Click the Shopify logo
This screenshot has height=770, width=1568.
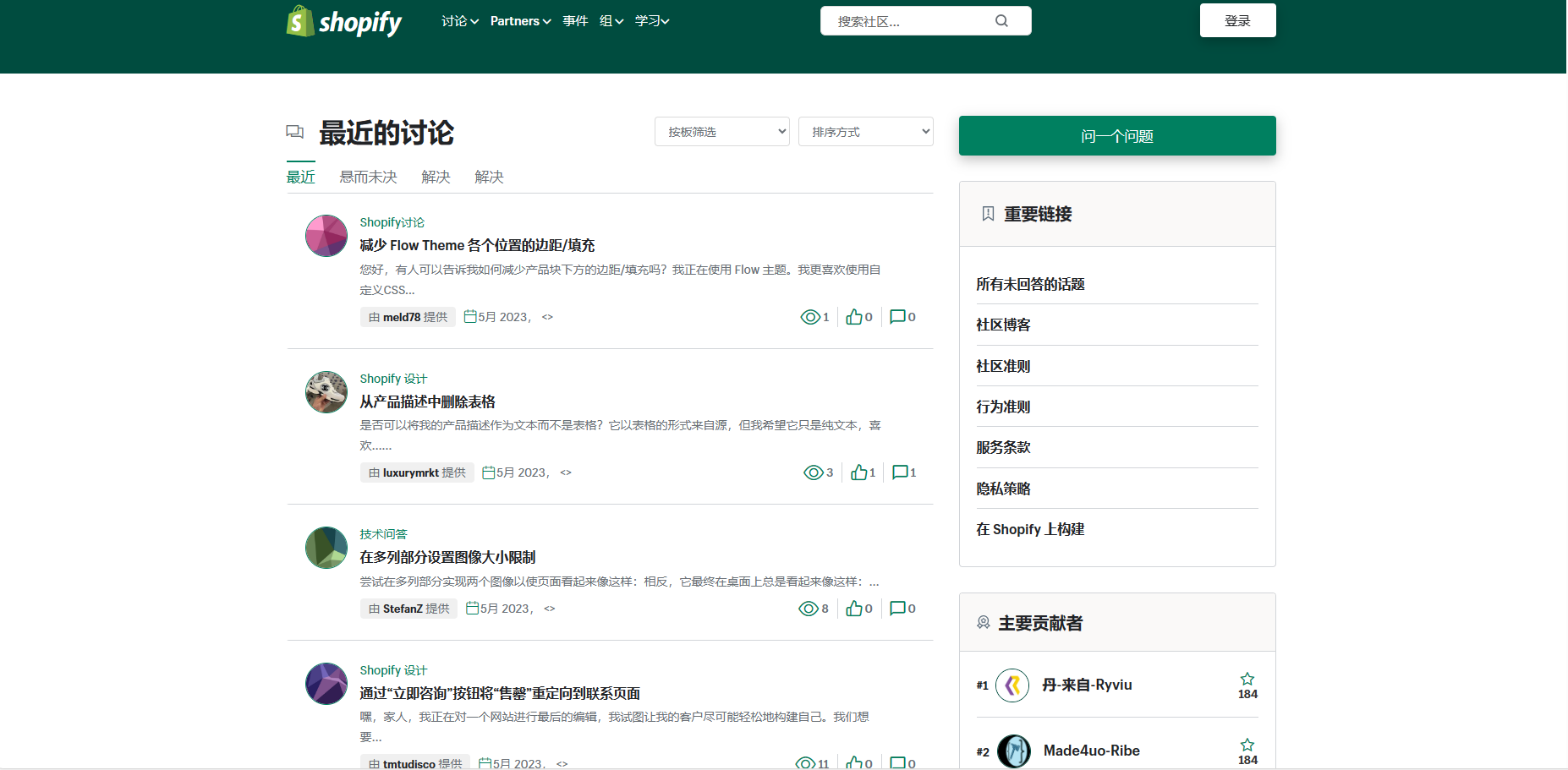point(344,21)
